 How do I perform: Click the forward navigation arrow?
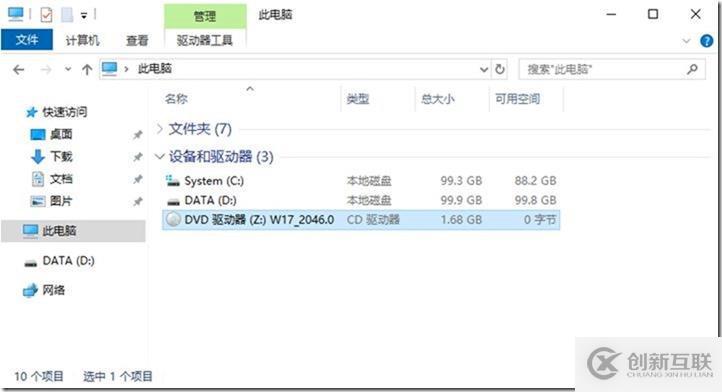(46, 70)
